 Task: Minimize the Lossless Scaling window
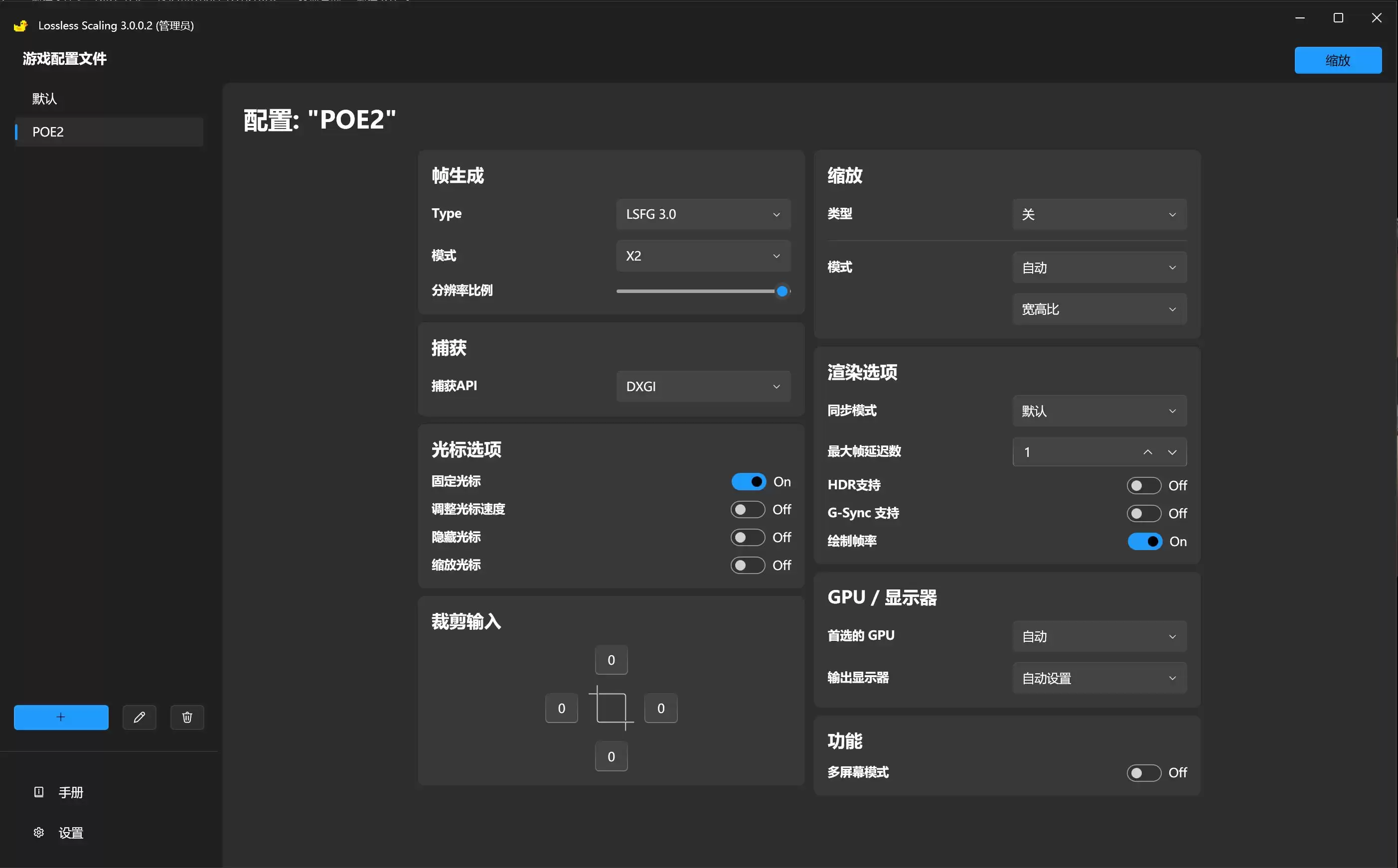[1300, 18]
